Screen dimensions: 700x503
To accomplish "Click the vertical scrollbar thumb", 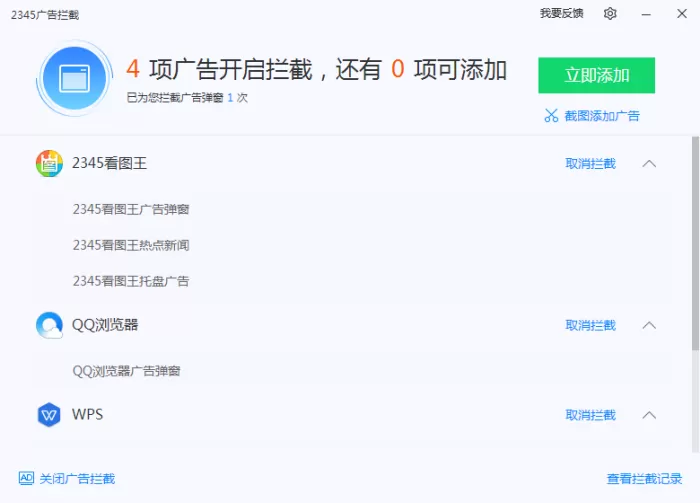I will click(x=695, y=243).
